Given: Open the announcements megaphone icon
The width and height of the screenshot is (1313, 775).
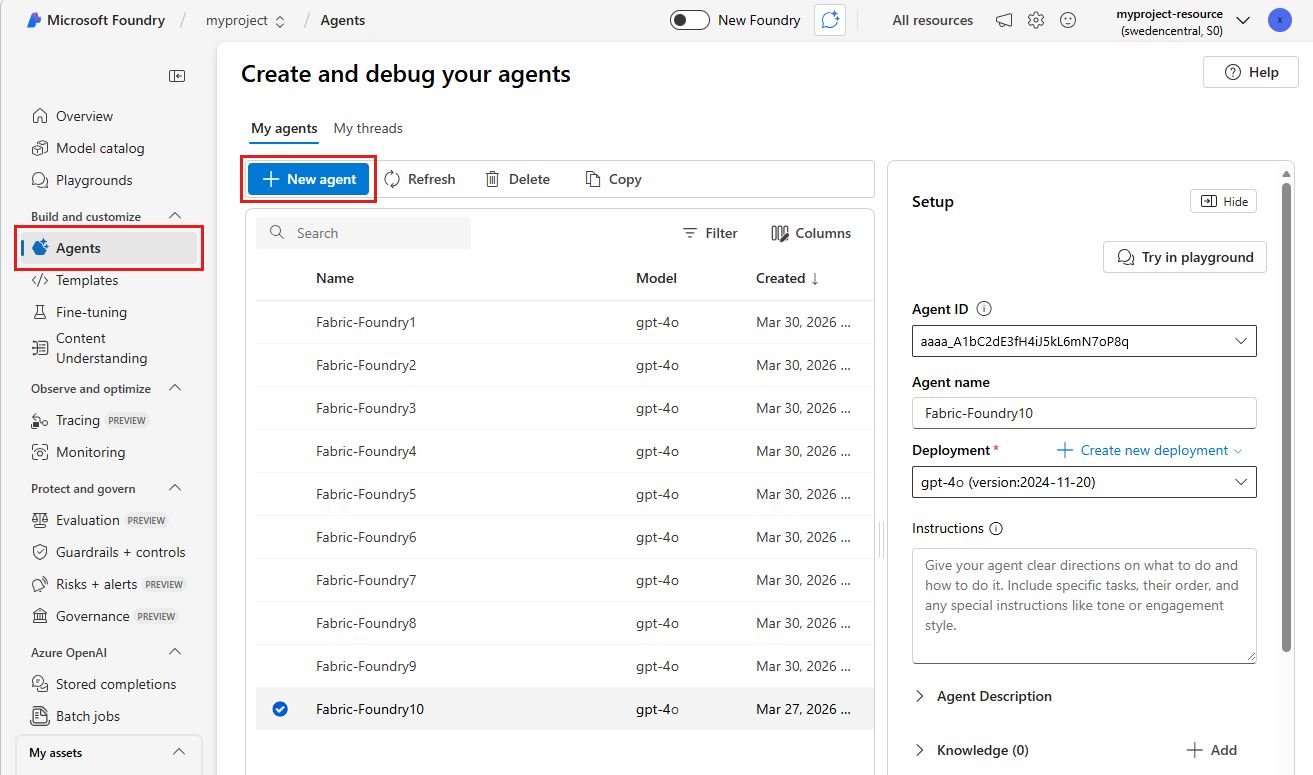Looking at the screenshot, I should pyautogui.click(x=1004, y=20).
